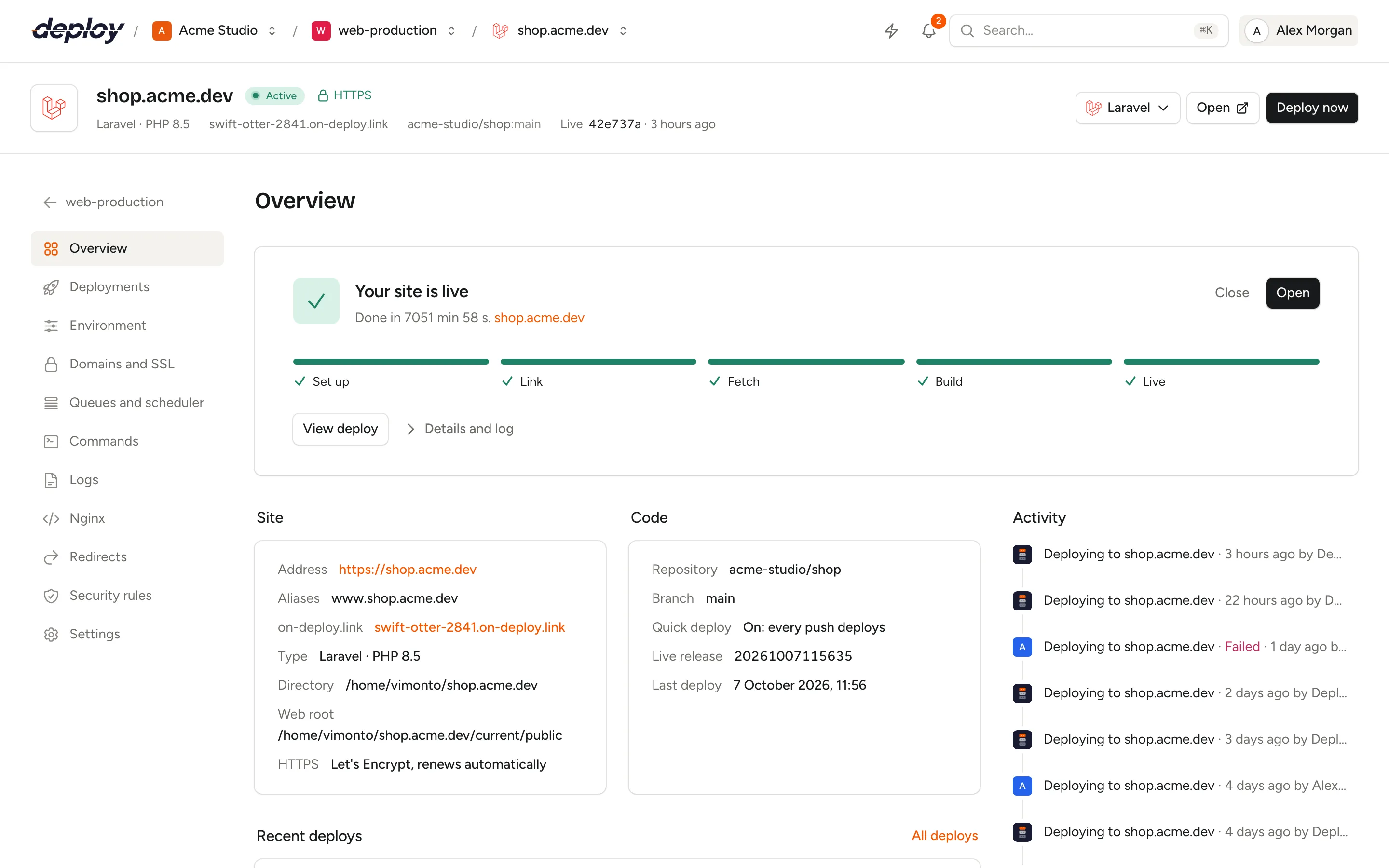Image resolution: width=1389 pixels, height=868 pixels.
Task: Click the Redirects arrow icon
Action: pyautogui.click(x=51, y=557)
